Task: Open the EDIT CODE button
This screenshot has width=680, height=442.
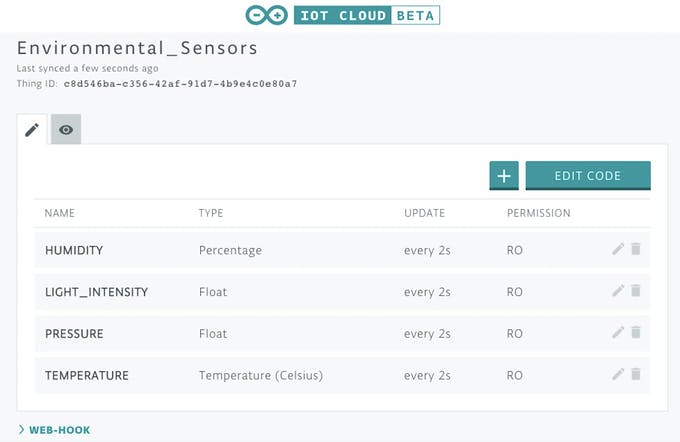Action: coord(588,176)
